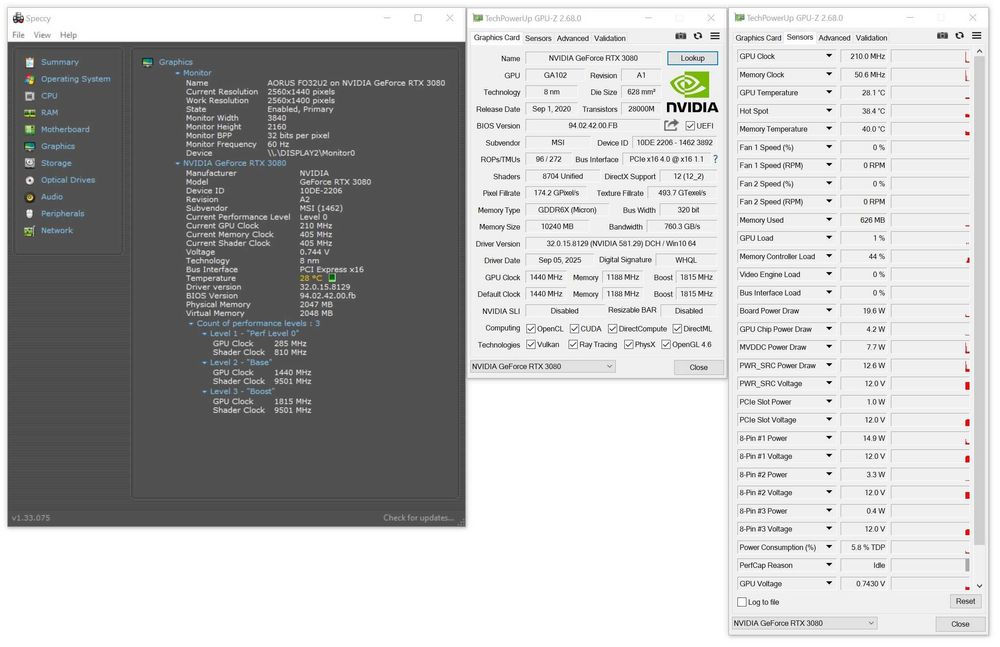
Task: Click the Peripherals mouse icon in Speccy
Action: pos(29,214)
